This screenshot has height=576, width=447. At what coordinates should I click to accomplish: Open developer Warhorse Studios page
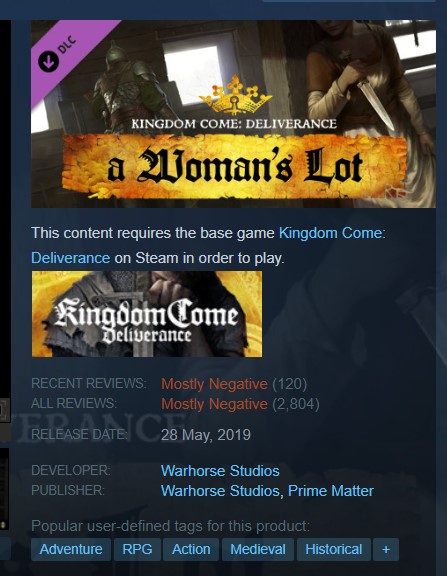[220, 471]
